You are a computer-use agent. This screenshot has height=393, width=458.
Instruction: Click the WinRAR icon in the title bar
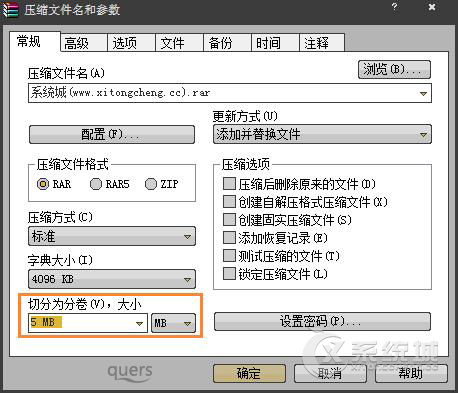pyautogui.click(x=10, y=9)
